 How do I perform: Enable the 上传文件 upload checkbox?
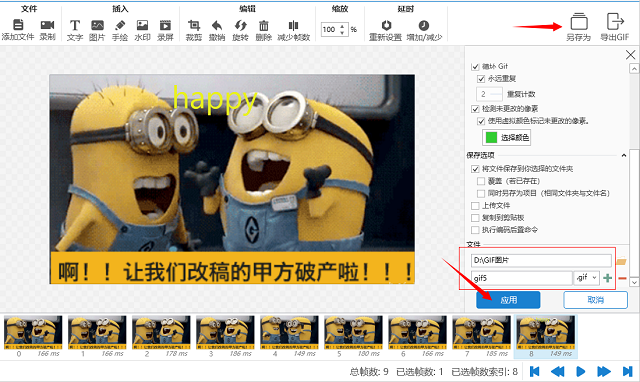[475, 206]
